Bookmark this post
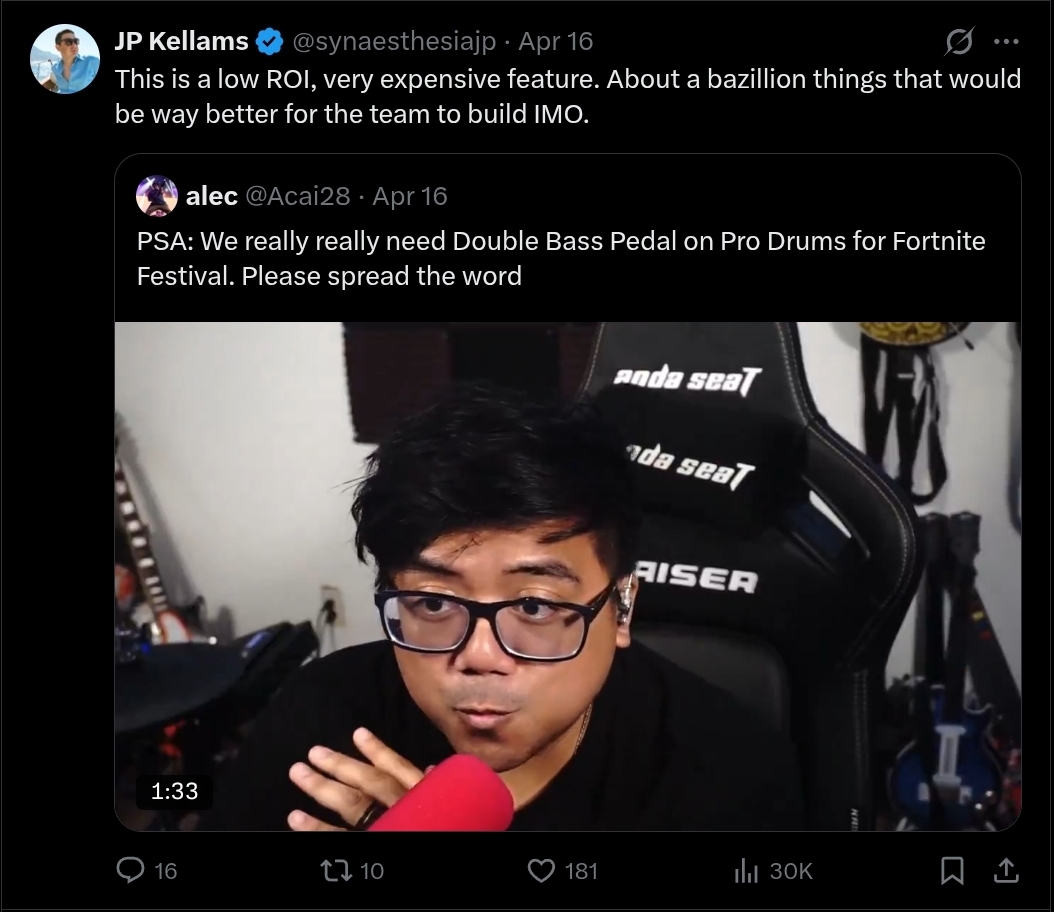The height and width of the screenshot is (912, 1054). [x=952, y=870]
